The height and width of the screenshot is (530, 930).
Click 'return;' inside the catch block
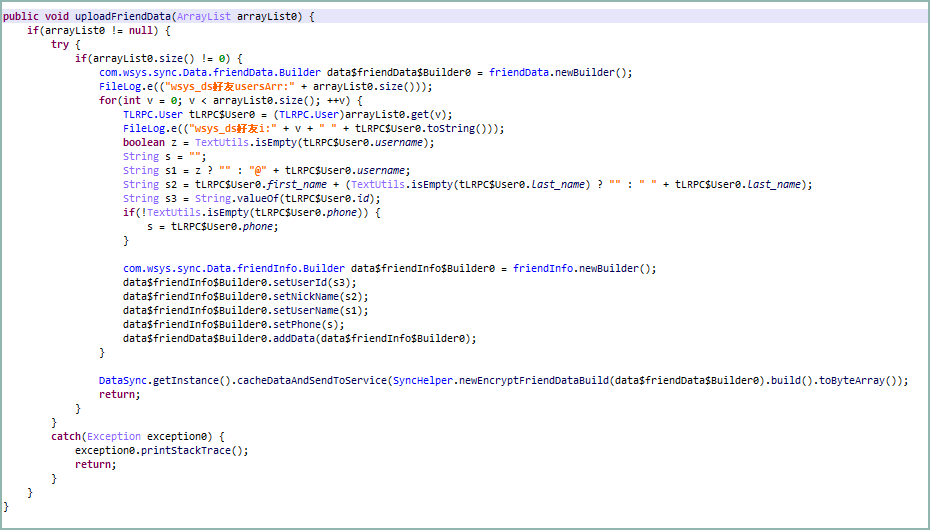click(x=96, y=464)
